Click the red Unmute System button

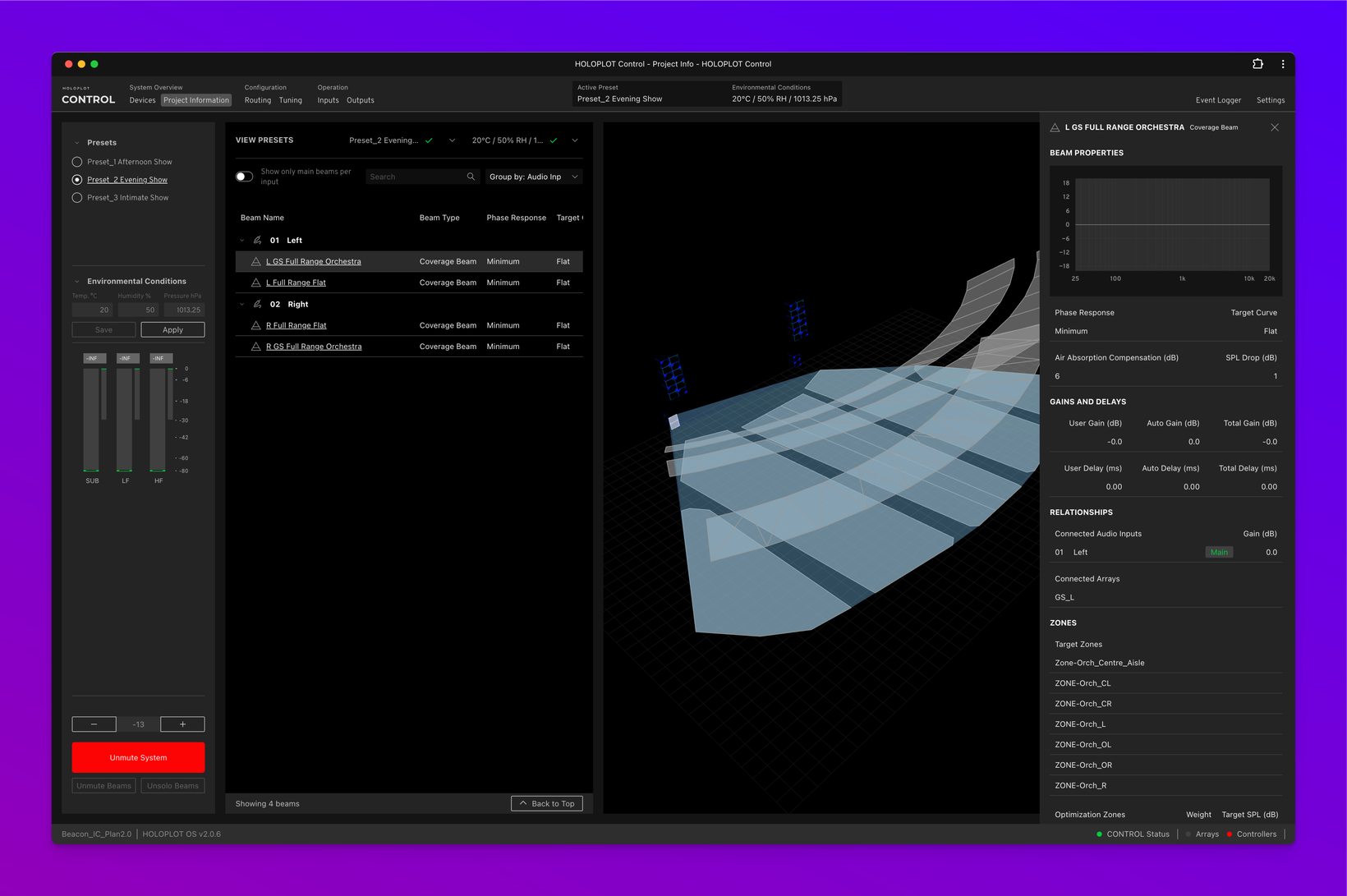pyautogui.click(x=138, y=757)
